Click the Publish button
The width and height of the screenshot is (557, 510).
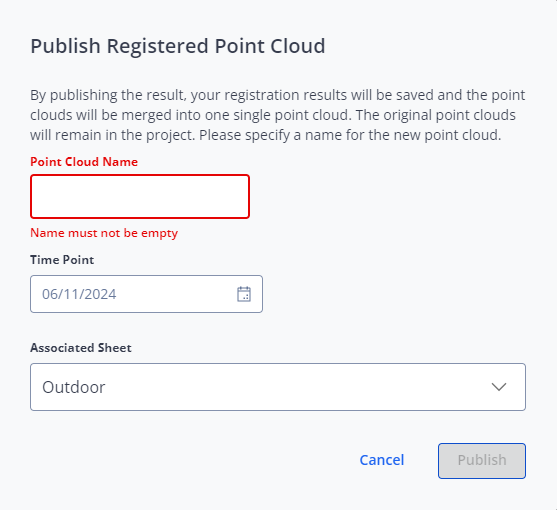(482, 461)
